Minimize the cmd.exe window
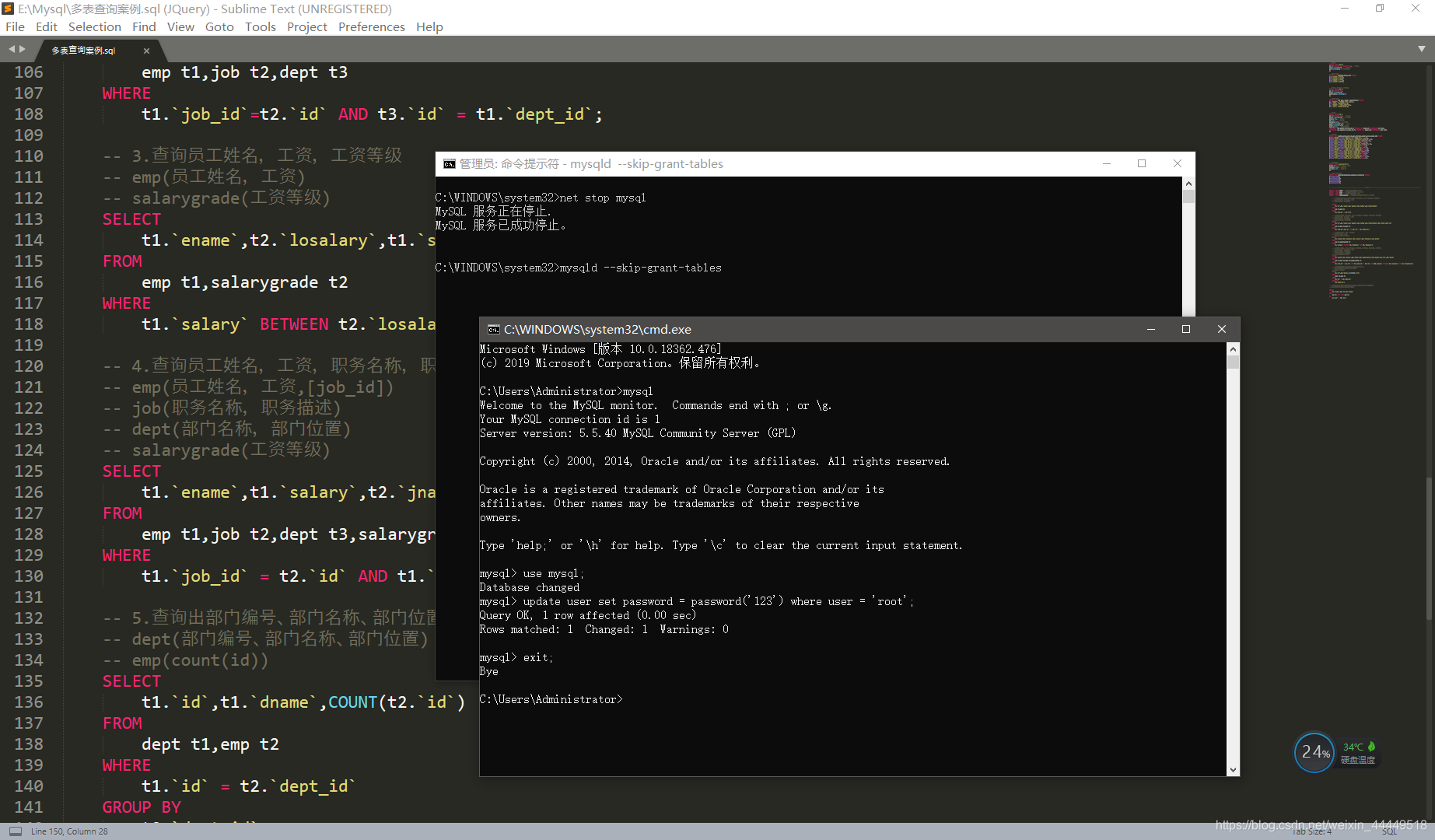 [1150, 329]
